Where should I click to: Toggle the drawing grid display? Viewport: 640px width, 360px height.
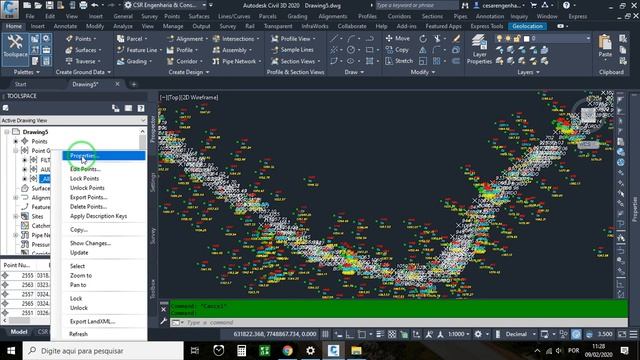[x=325, y=334]
